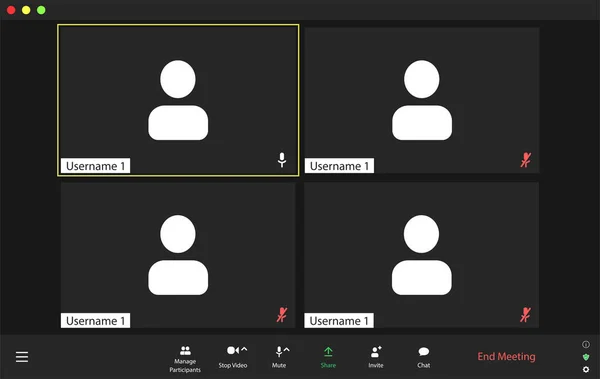Select the bottom-left participant video tile
600x379 pixels.
pos(178,255)
